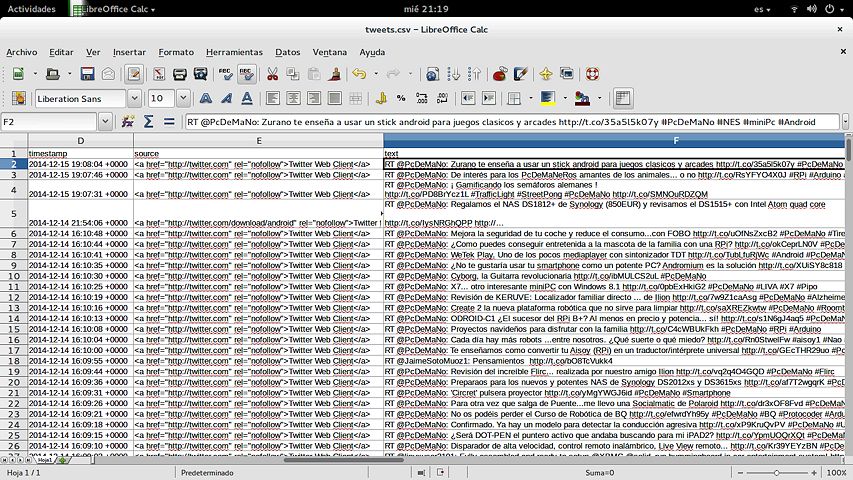Open the Hyperlink dialog icon
Viewport: 853px width, 480px height.
tap(432, 74)
